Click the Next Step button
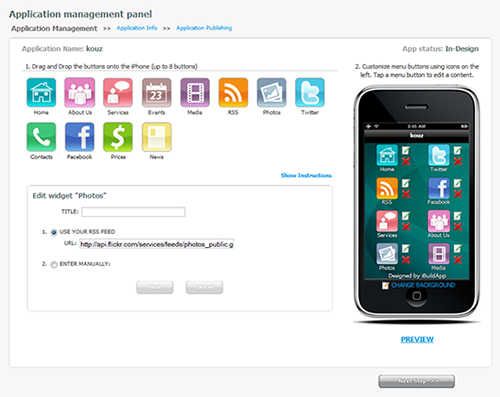 (417, 381)
